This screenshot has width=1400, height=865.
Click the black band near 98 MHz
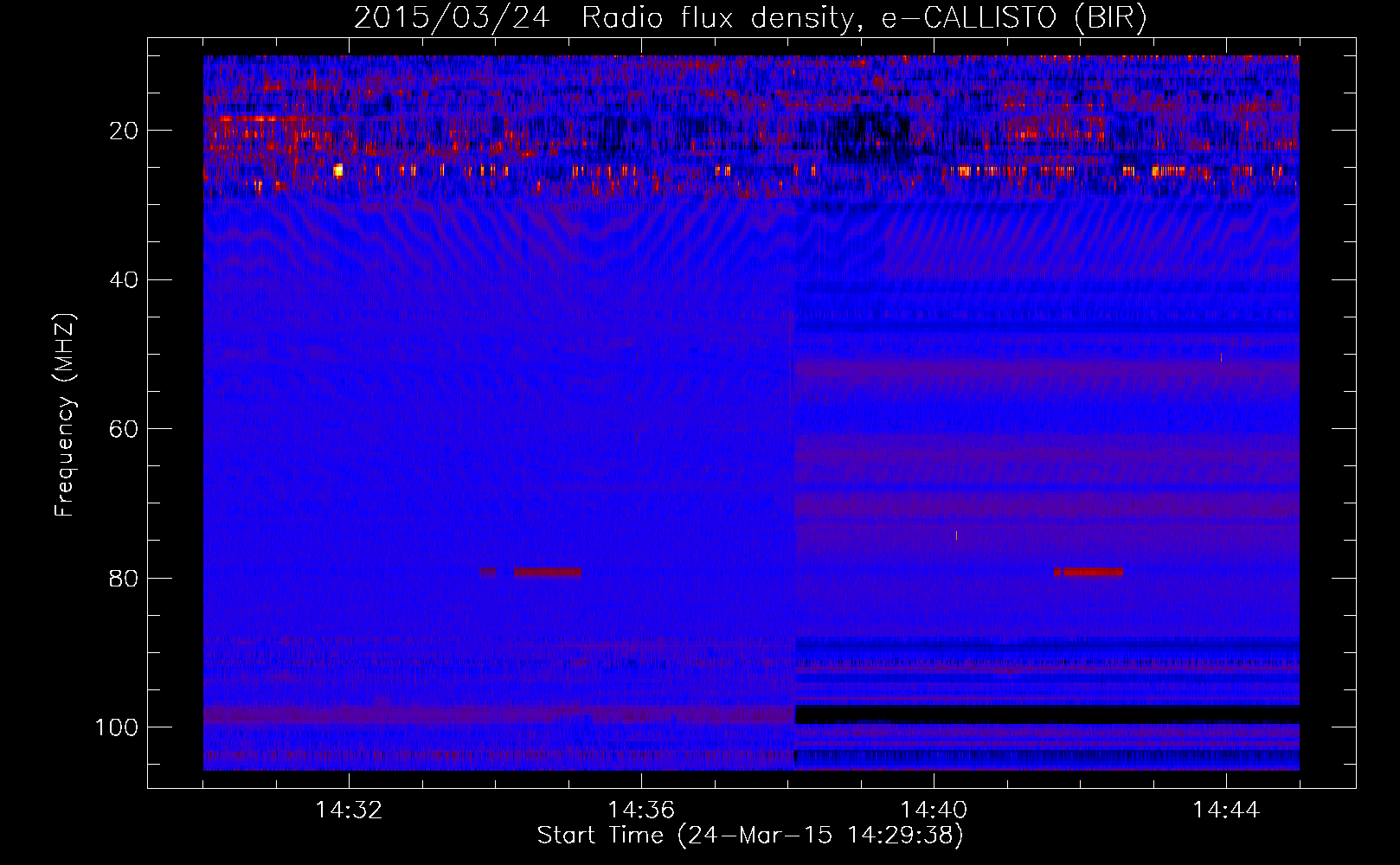click(x=1047, y=714)
